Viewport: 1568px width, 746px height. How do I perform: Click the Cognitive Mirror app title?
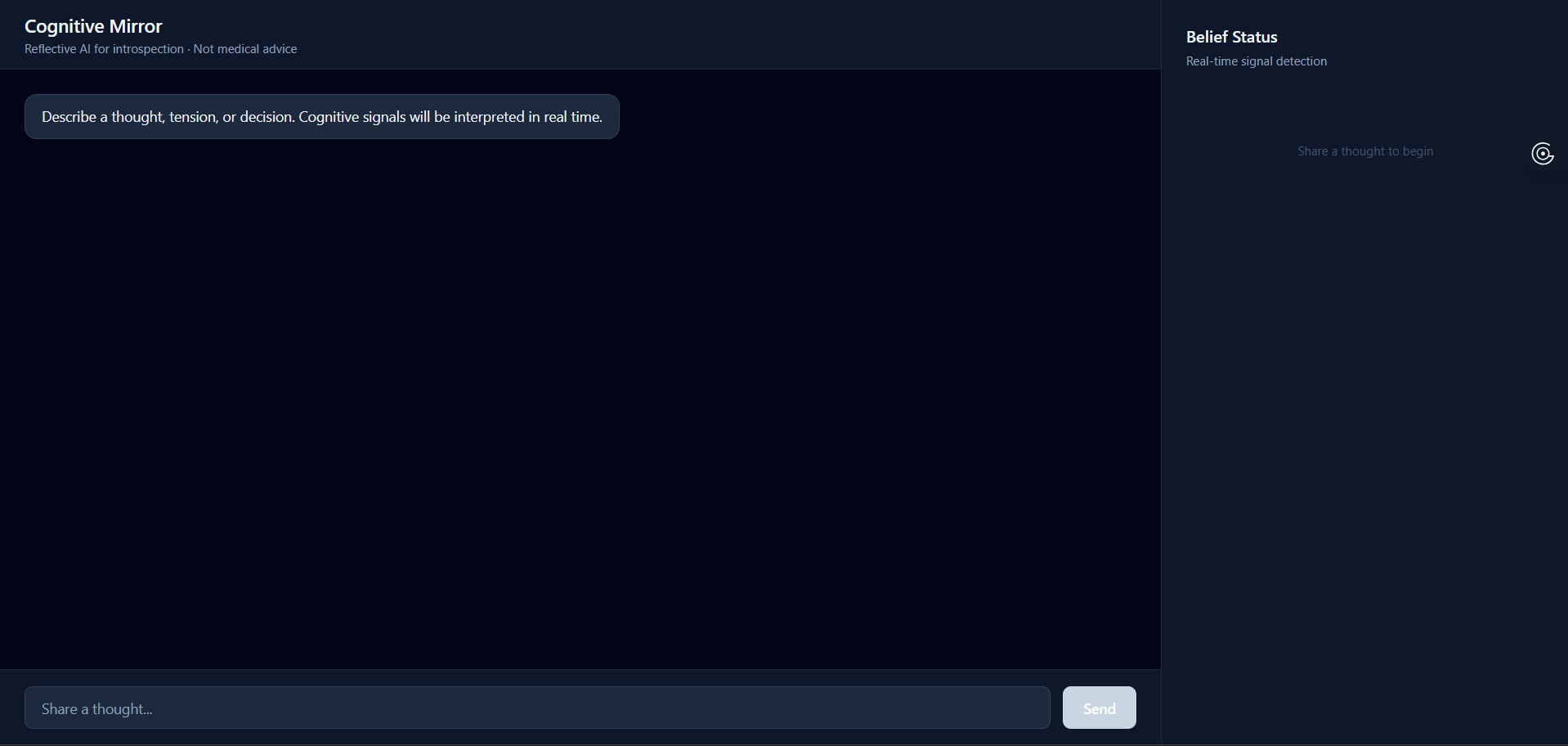93,26
